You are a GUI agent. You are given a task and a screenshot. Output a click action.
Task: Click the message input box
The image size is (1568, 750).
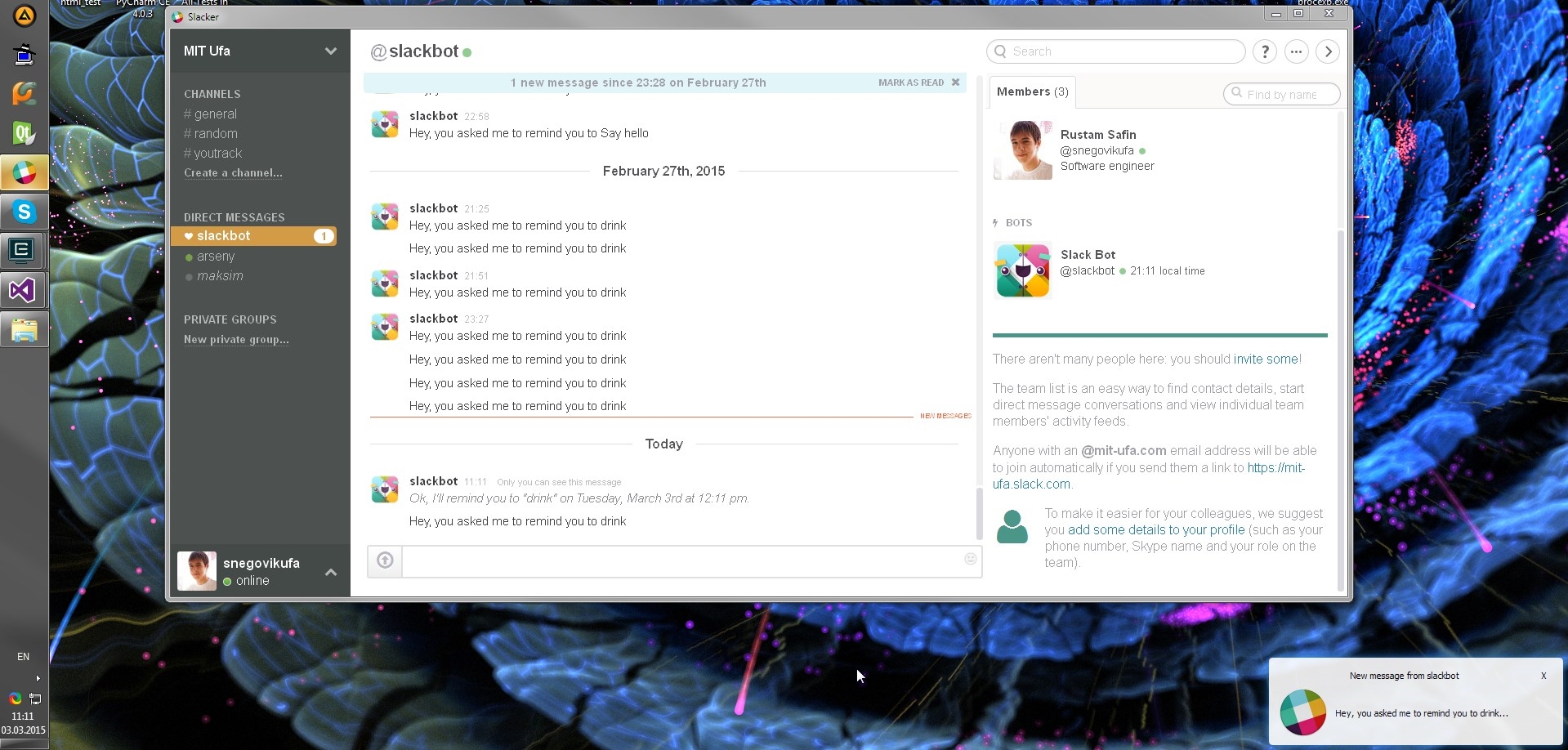click(691, 561)
